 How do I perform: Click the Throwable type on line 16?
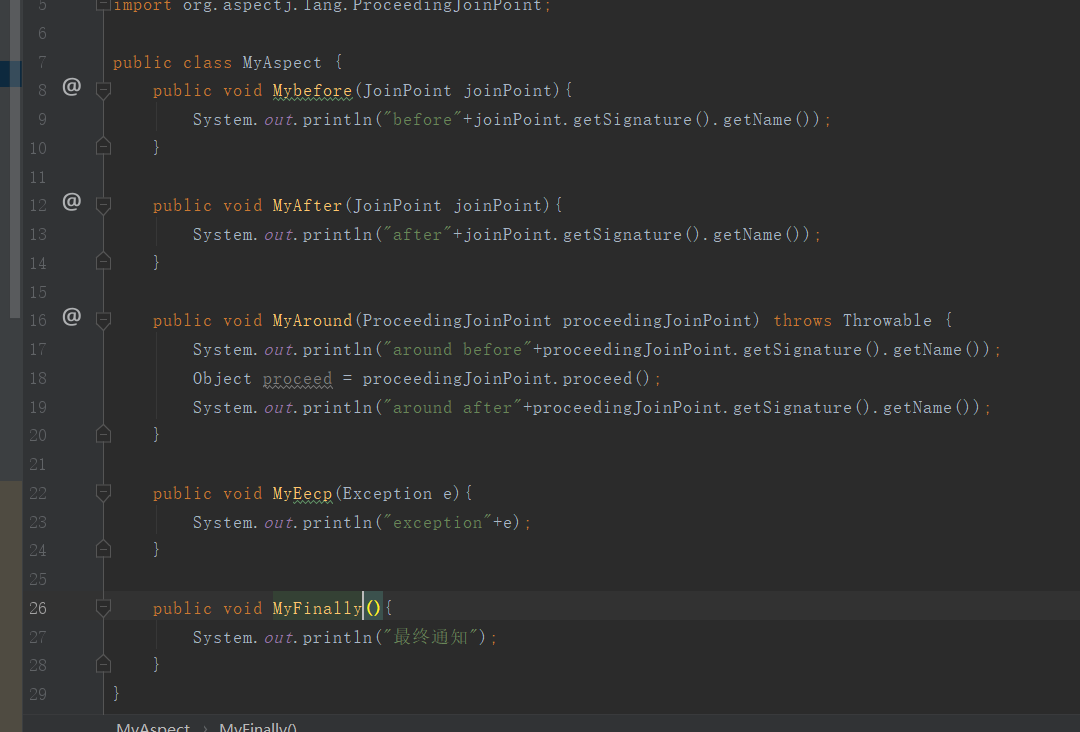887,321
